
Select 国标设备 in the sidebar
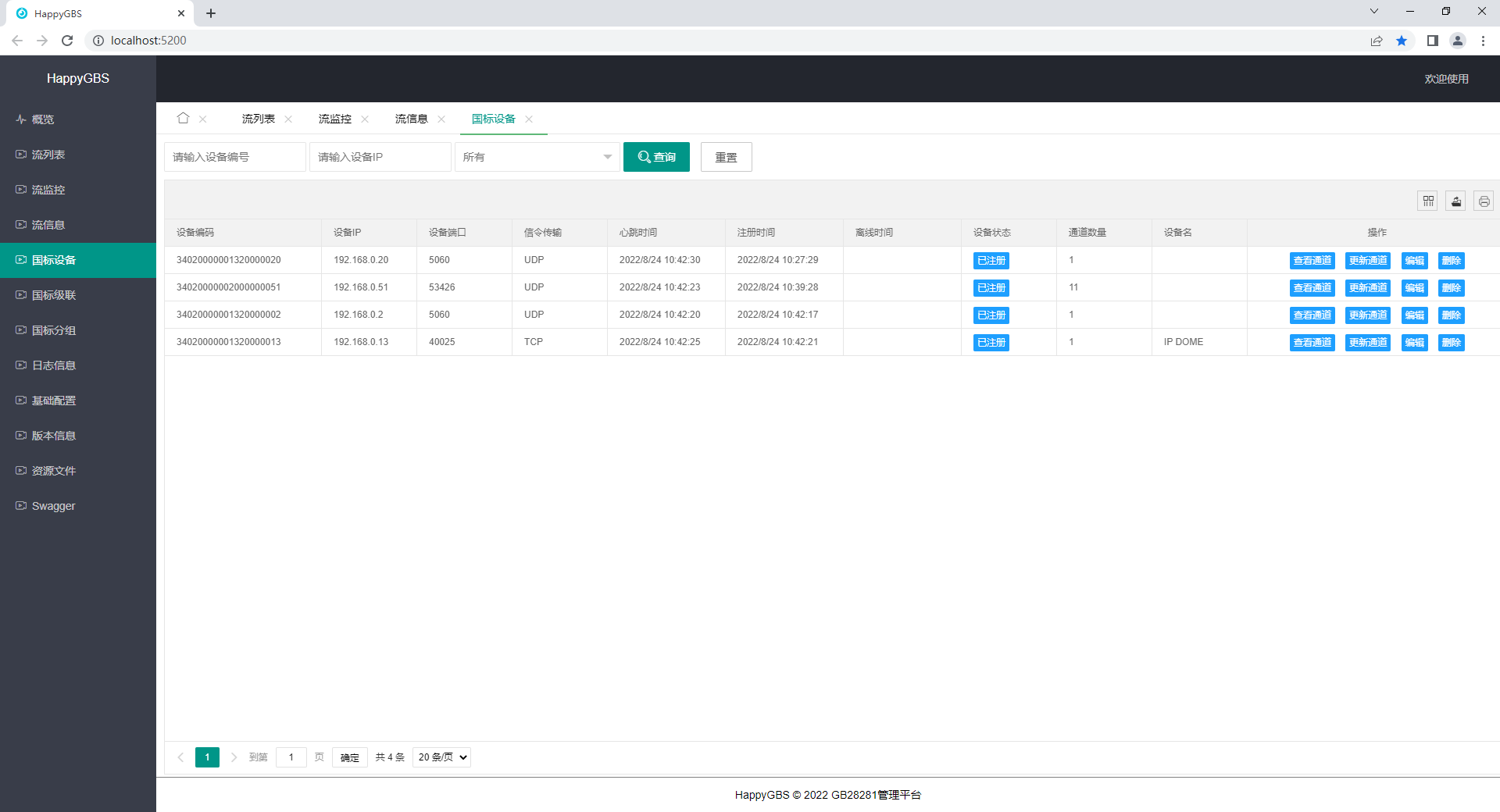coord(78,260)
